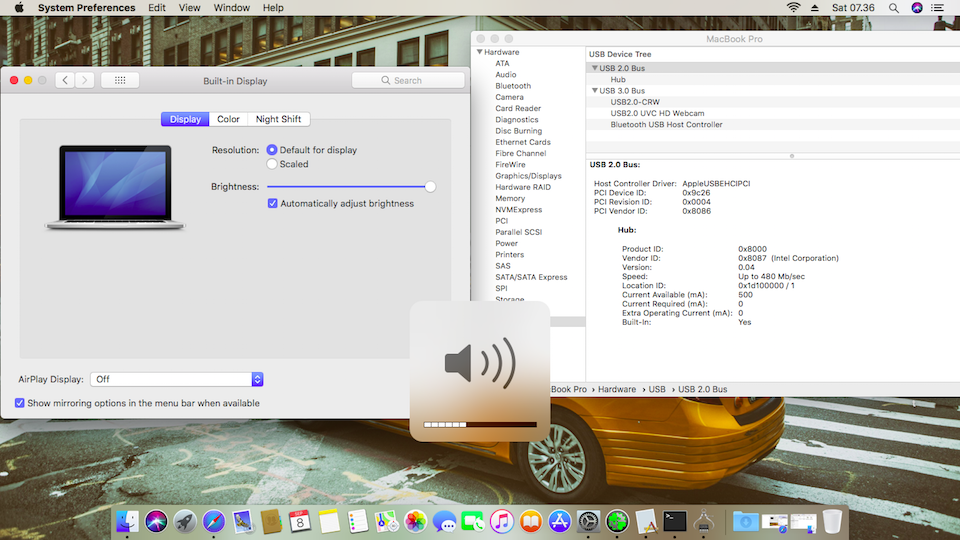Open Safari from the dock
Screen dimensions: 960x540
click(x=213, y=521)
